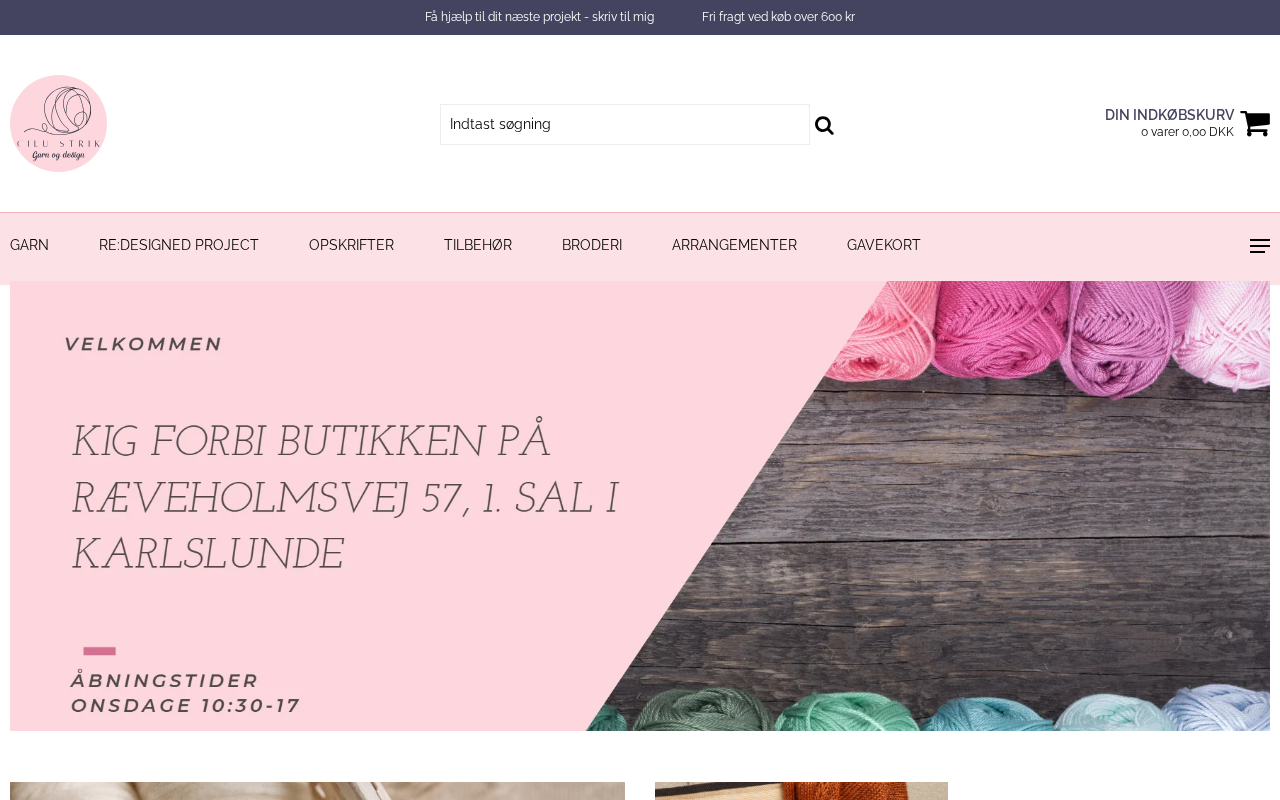Open DIN INDKØBSKURV link
The height and width of the screenshot is (800, 1280).
(1169, 115)
